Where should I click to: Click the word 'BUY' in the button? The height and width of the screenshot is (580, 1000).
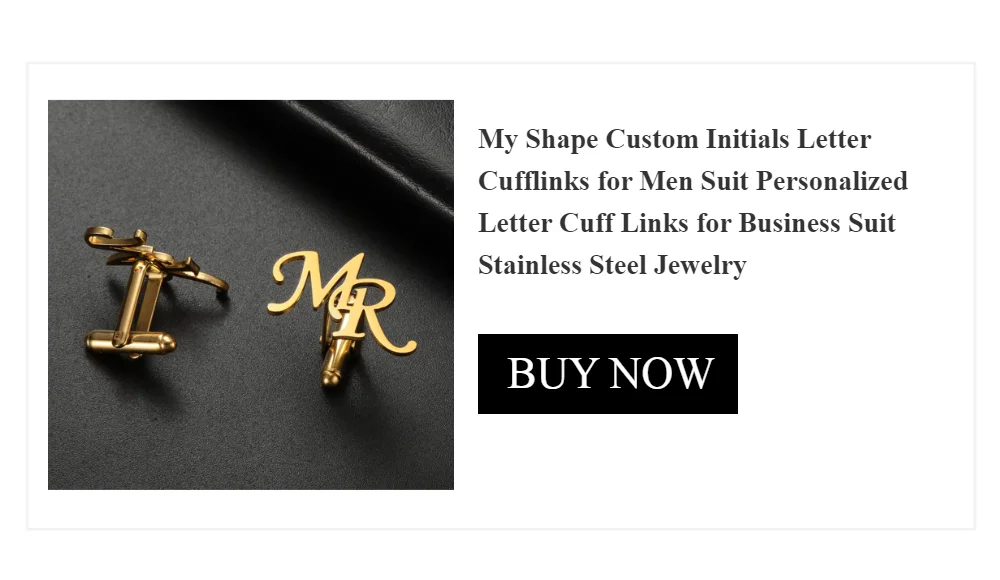pyautogui.click(x=552, y=373)
